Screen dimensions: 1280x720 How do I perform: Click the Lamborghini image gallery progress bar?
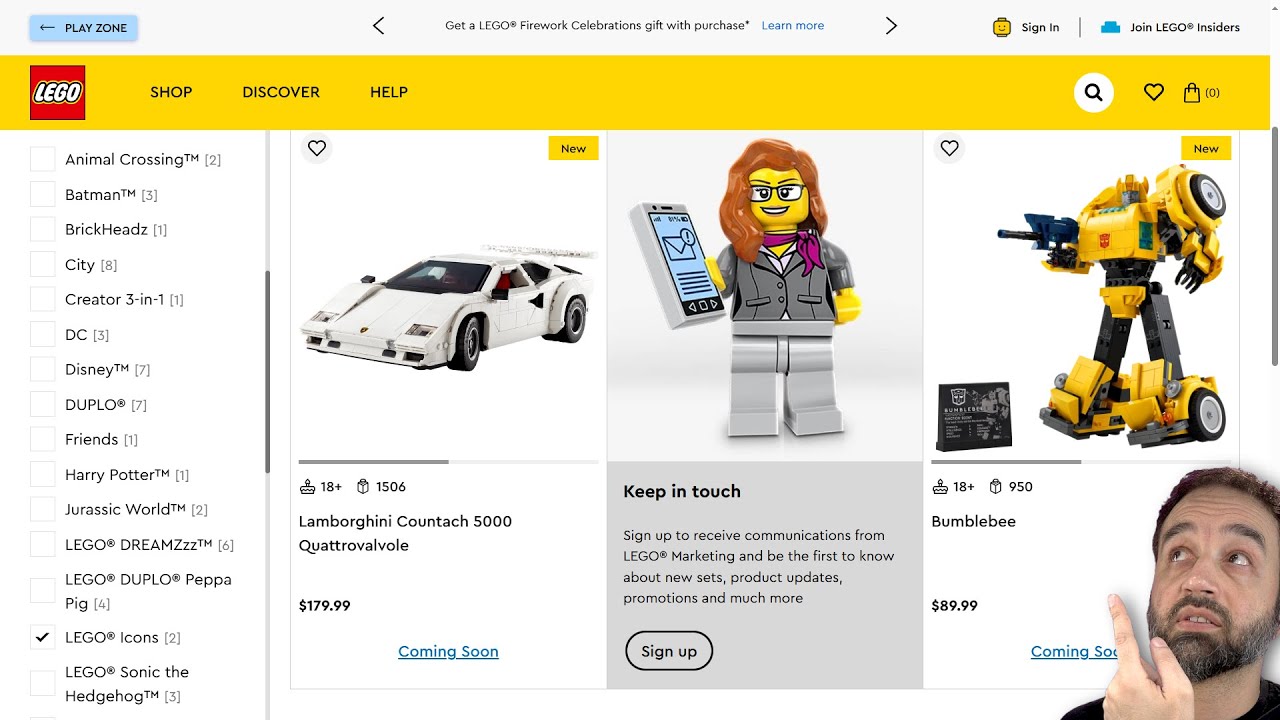(449, 462)
